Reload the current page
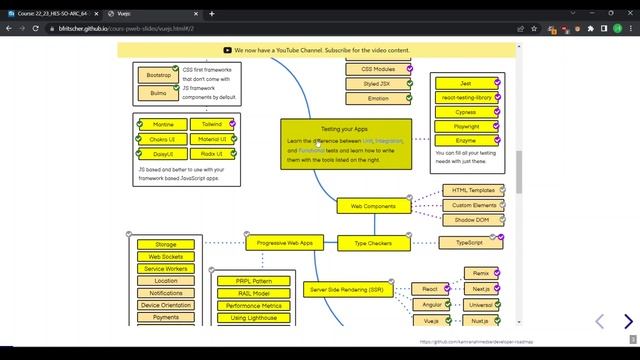 (36, 29)
